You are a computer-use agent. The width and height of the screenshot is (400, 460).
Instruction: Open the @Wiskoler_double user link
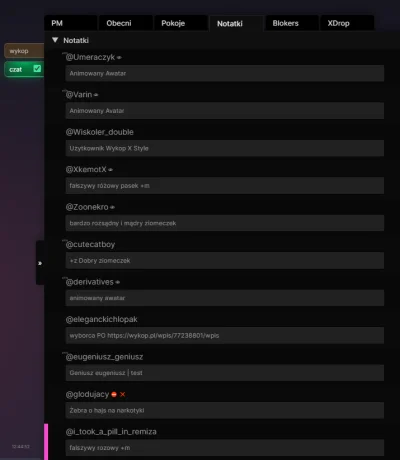[100, 132]
